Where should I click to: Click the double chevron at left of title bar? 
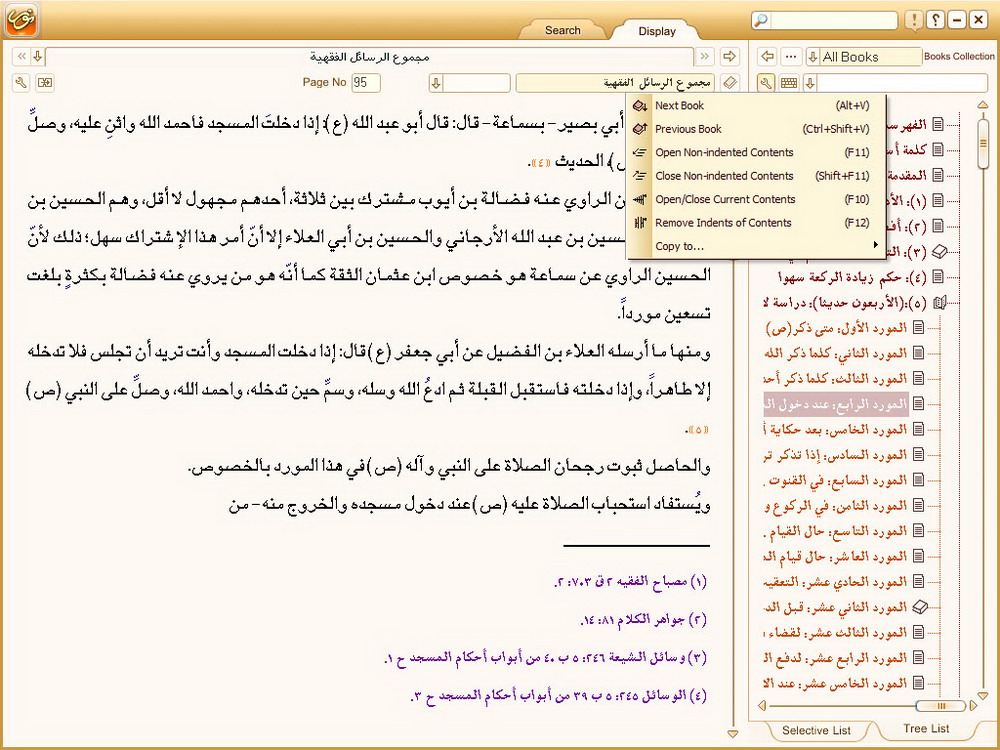click(x=21, y=56)
